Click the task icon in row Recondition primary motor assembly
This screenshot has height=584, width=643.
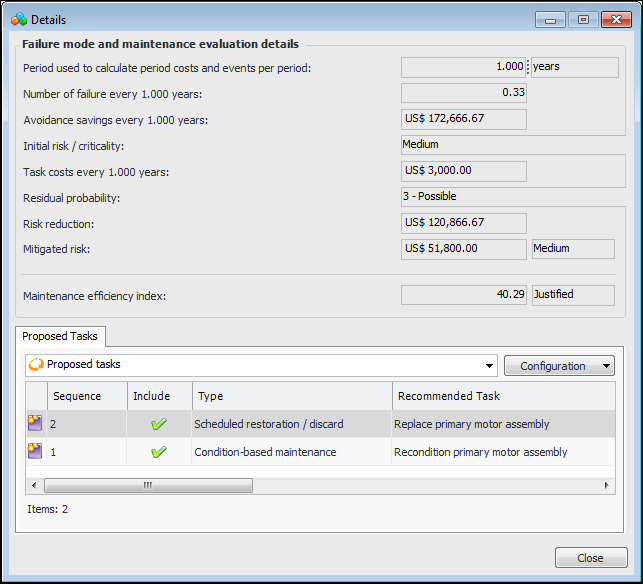(x=35, y=451)
